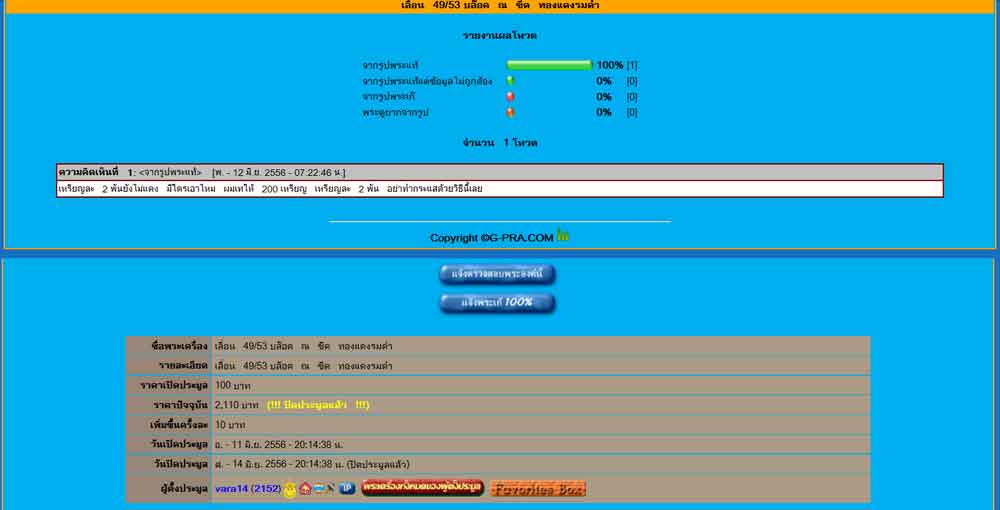Click the green ball vote indicator
Screen dimensions: 1000x510
[510, 81]
